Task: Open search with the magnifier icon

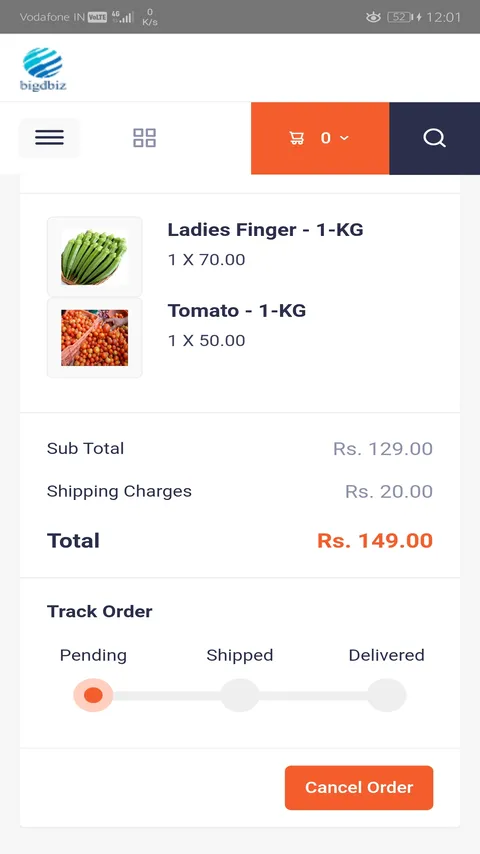Action: click(434, 138)
